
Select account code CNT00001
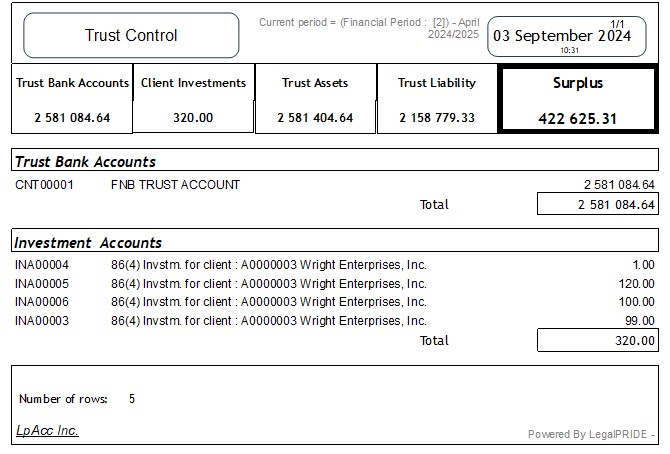(42, 185)
